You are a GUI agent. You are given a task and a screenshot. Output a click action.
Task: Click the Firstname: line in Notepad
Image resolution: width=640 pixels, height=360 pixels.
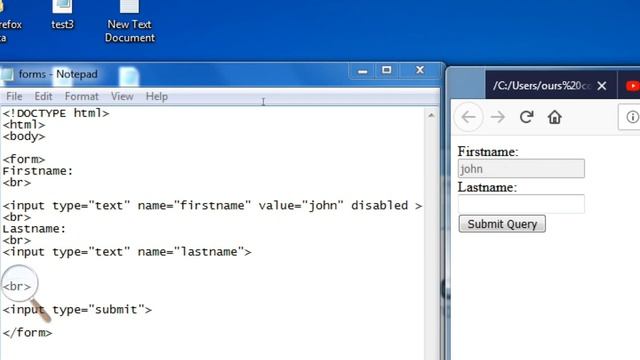coord(38,171)
